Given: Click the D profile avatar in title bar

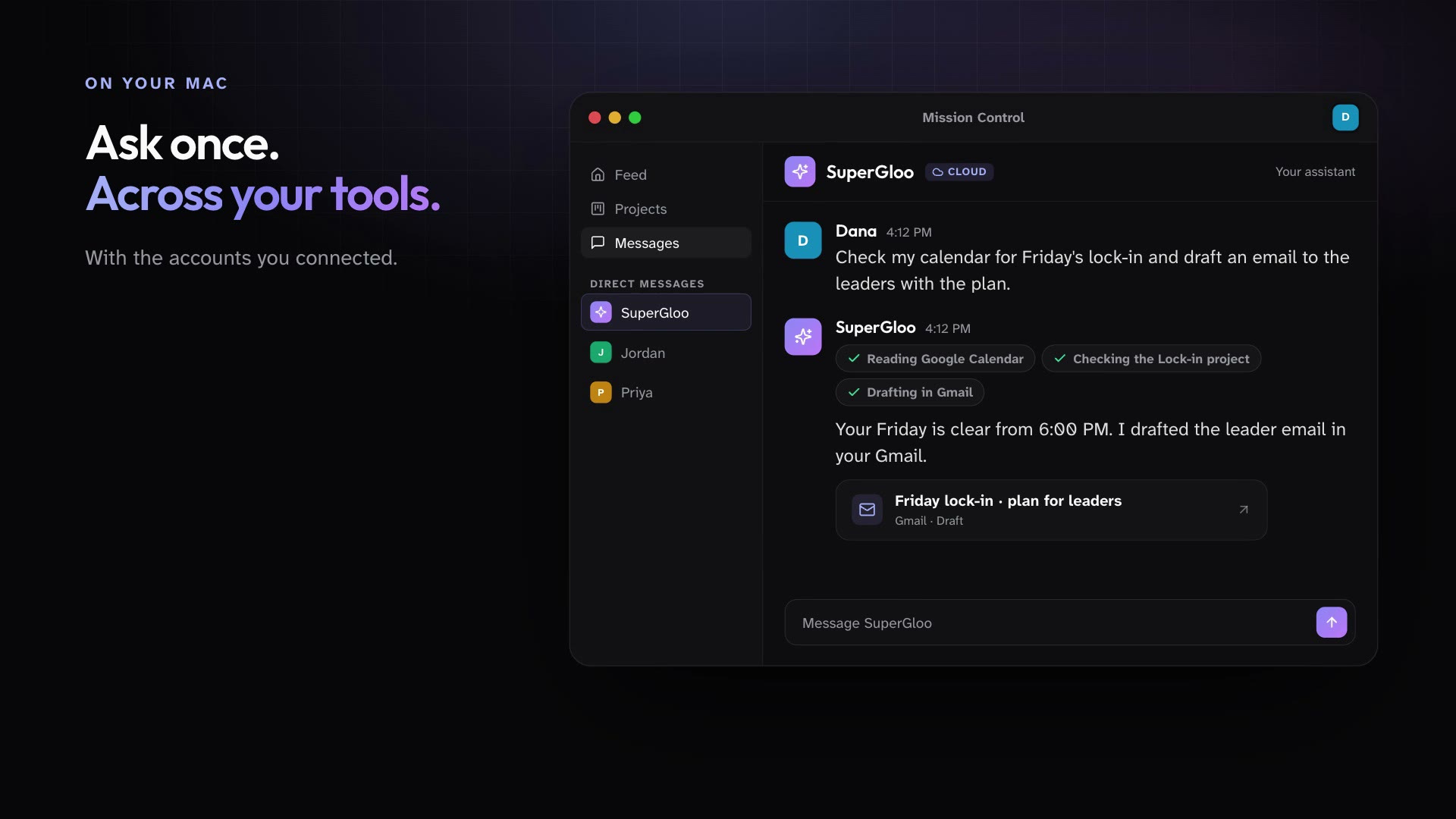Looking at the screenshot, I should pyautogui.click(x=1345, y=118).
